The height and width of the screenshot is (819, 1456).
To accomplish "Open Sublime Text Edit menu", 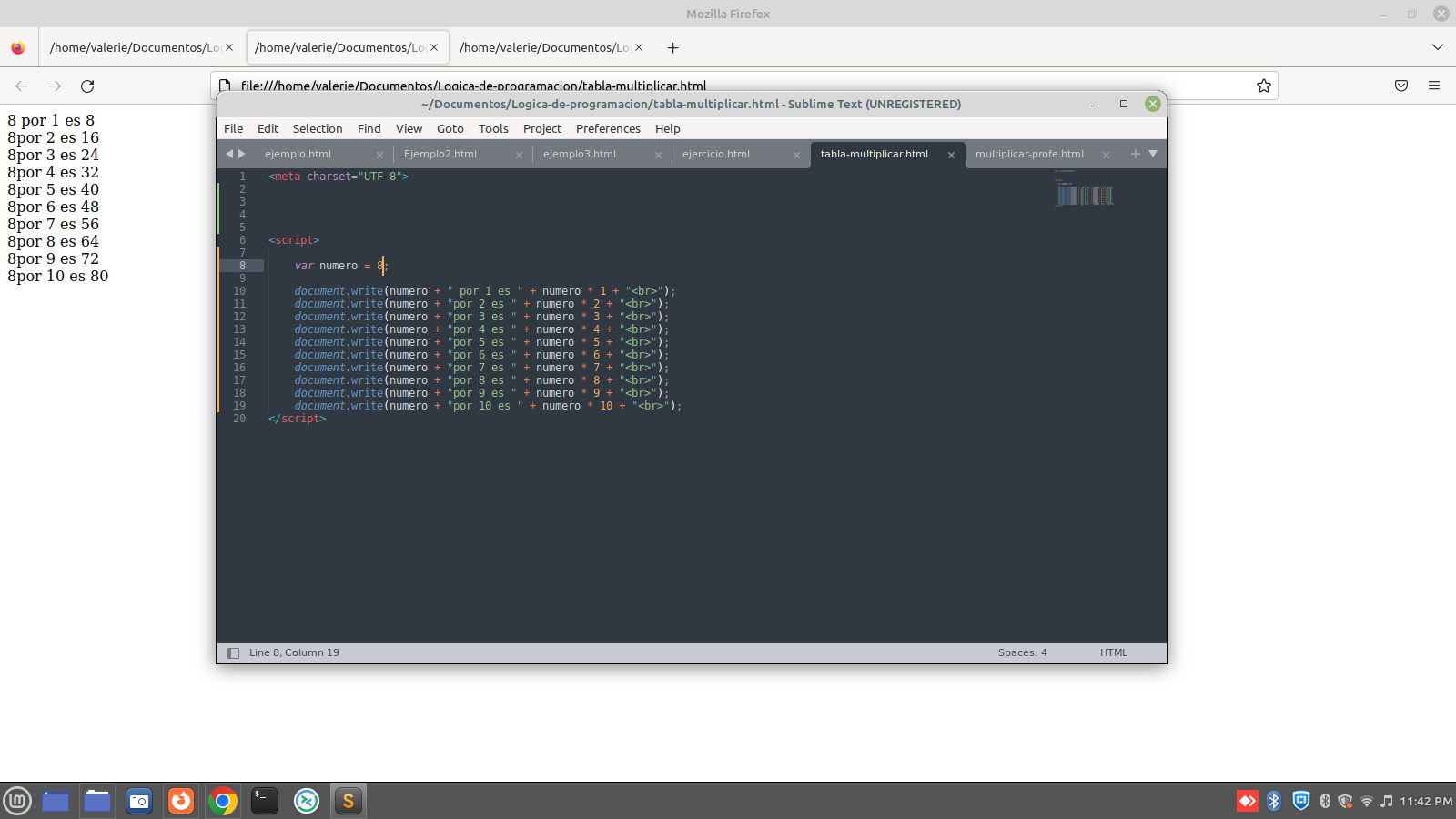I will (x=268, y=128).
